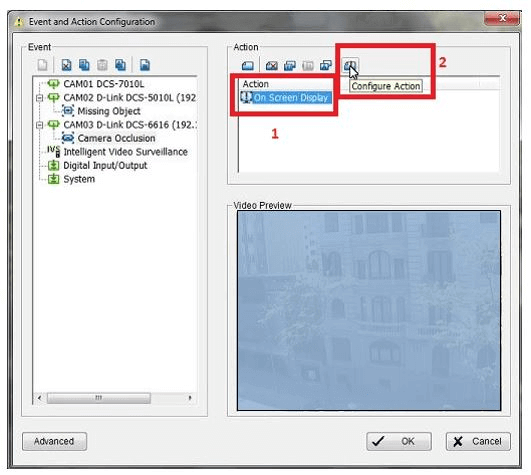
Task: Click the delete event icon with X
Action: (x=66, y=65)
